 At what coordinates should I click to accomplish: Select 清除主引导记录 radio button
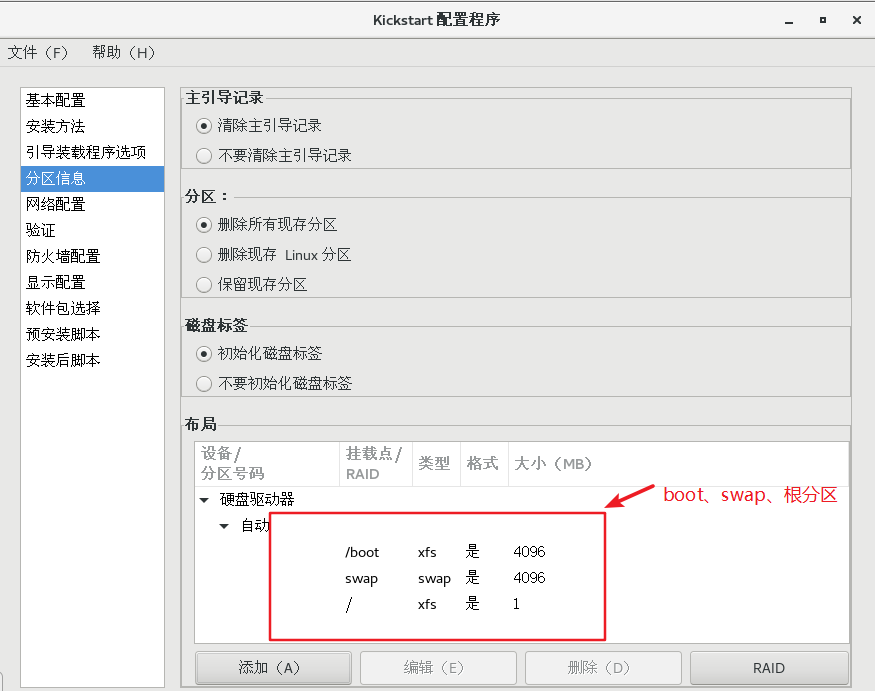tap(204, 126)
